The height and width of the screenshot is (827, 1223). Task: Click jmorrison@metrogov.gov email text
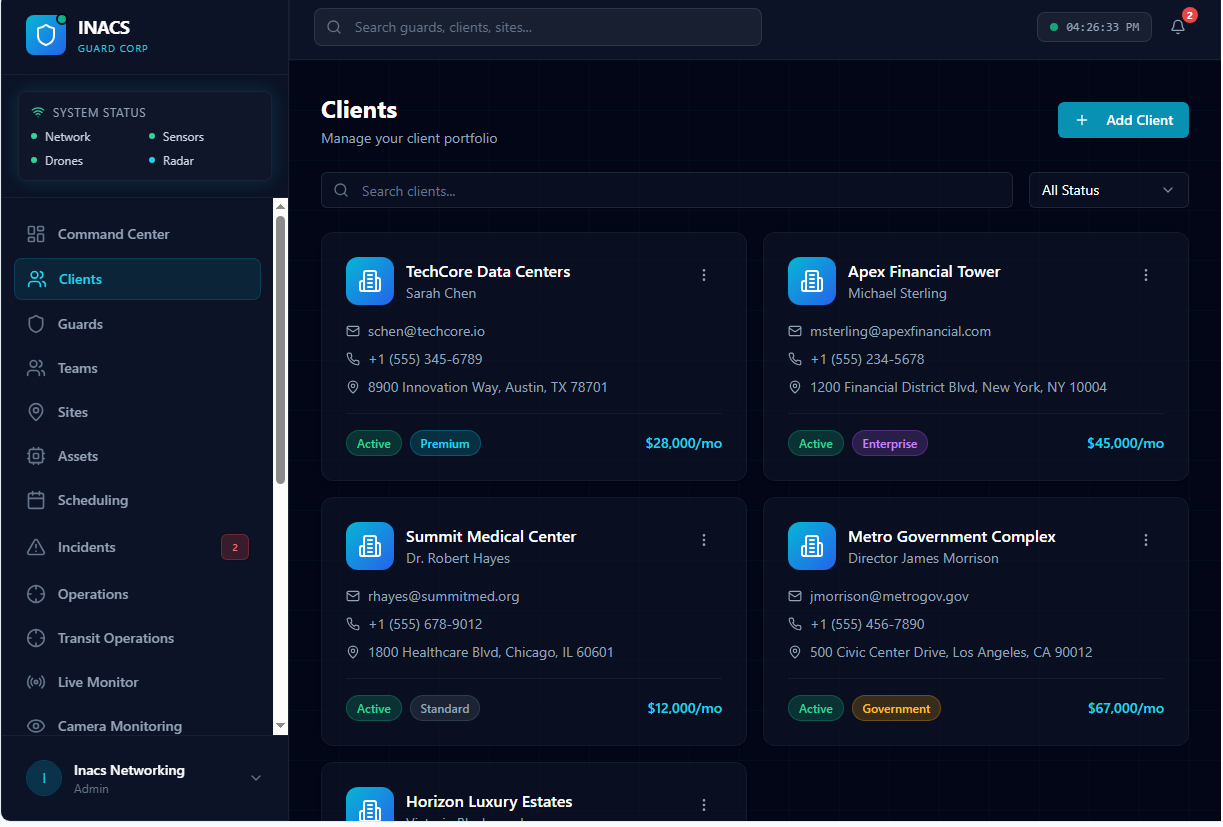[889, 596]
